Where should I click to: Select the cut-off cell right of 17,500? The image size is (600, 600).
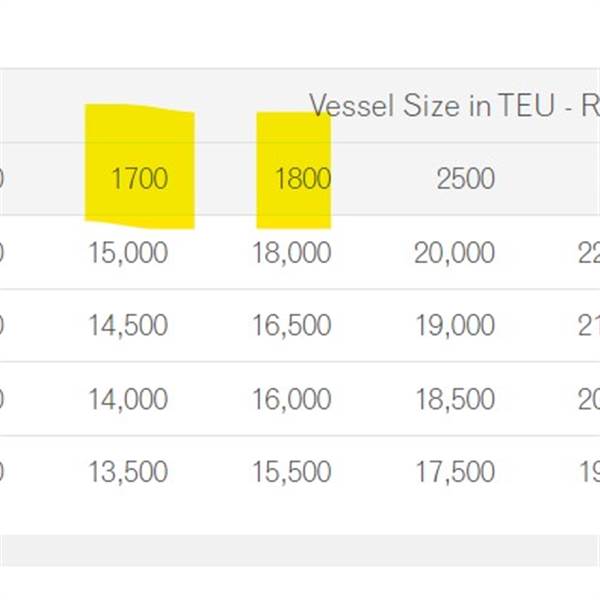coord(590,472)
